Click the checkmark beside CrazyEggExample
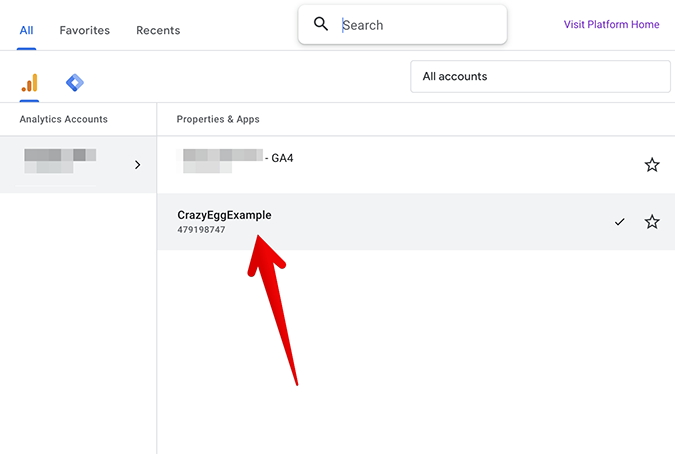Image resolution: width=675 pixels, height=454 pixels. [619, 222]
